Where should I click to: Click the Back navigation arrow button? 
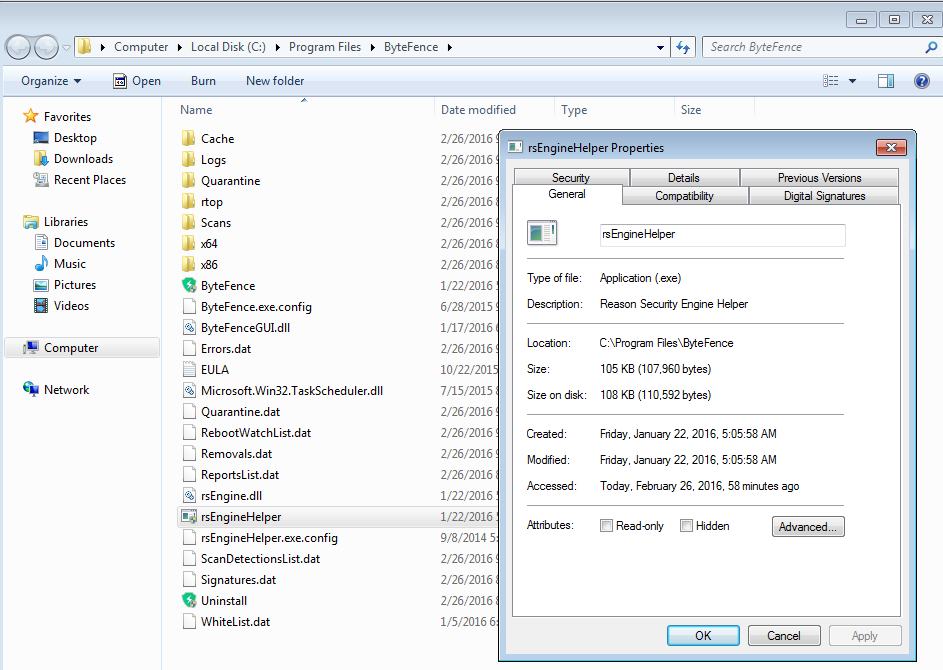(18, 47)
